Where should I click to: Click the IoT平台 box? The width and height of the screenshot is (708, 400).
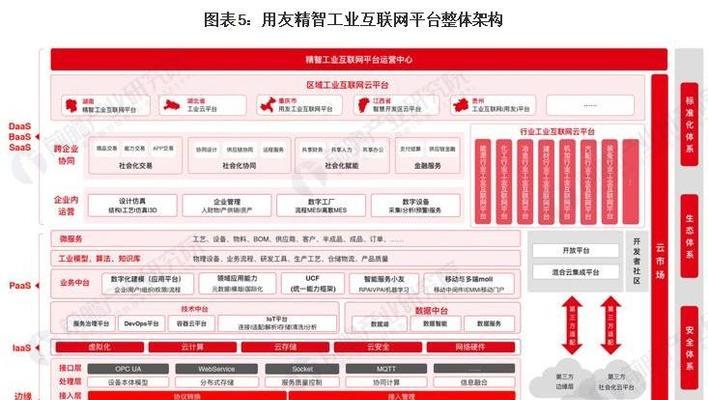click(x=277, y=323)
